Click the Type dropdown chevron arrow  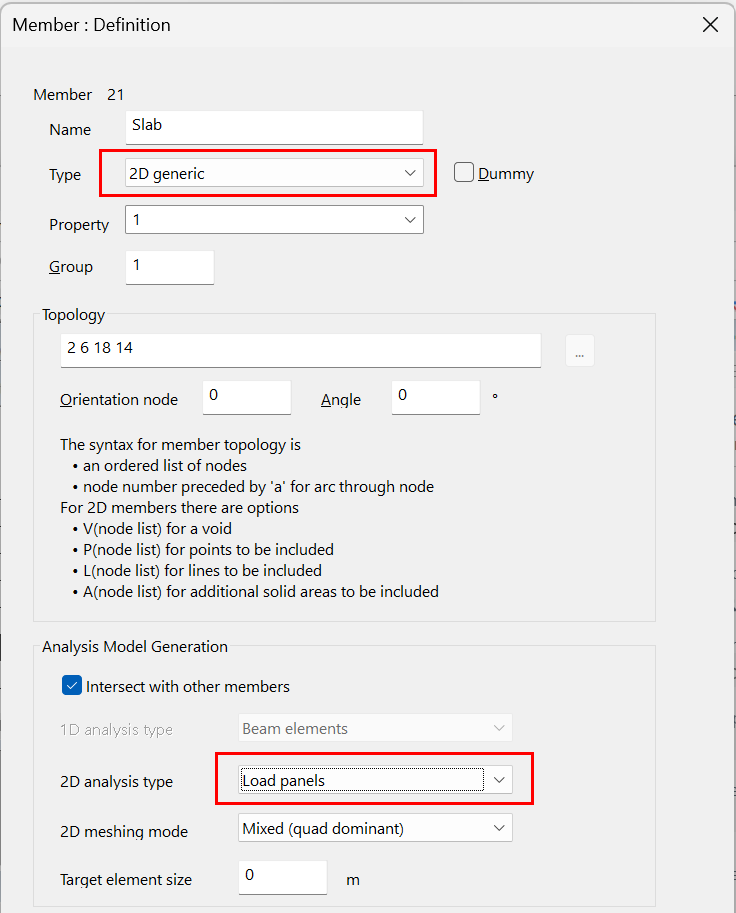point(409,173)
